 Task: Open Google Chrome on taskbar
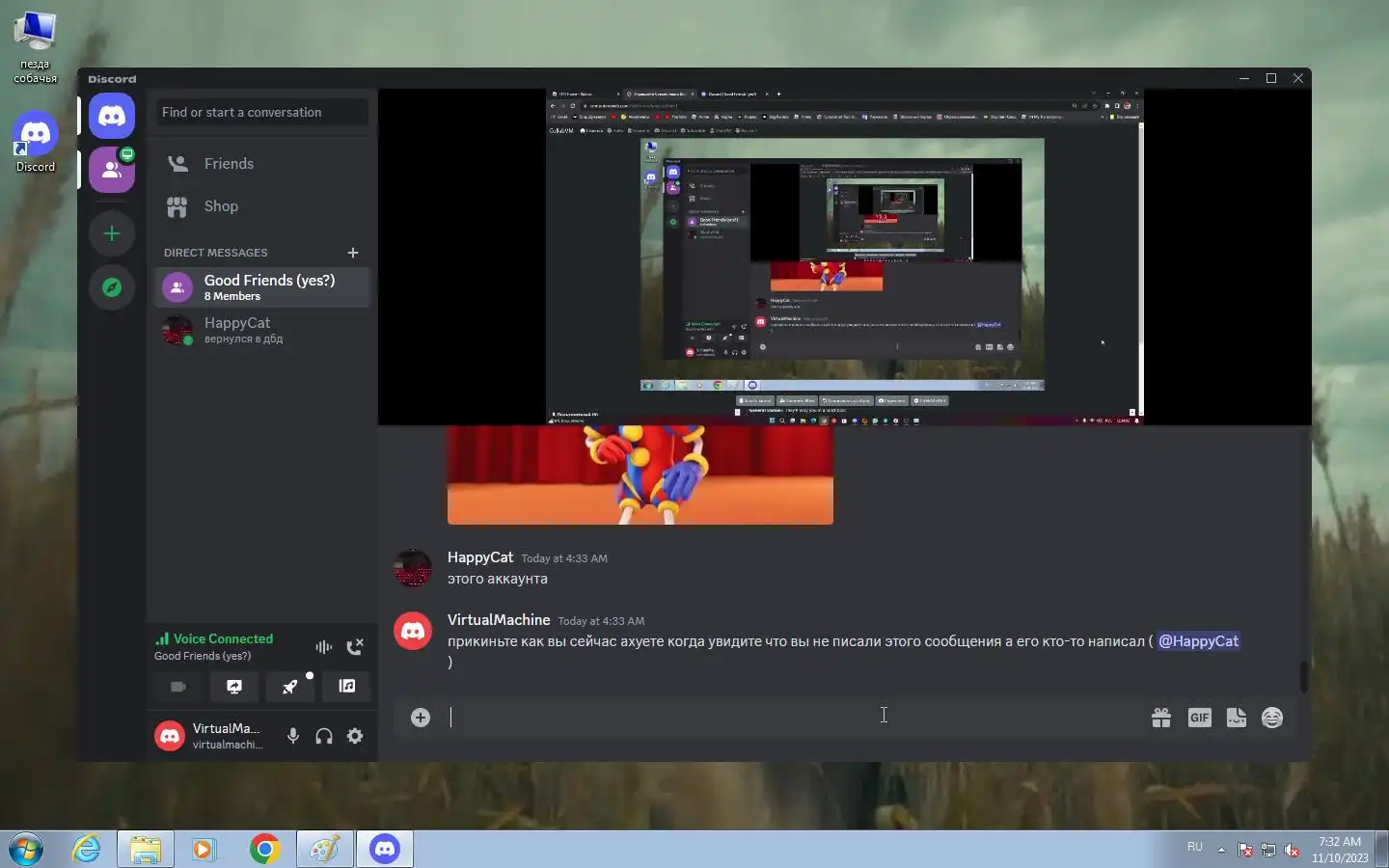click(264, 850)
